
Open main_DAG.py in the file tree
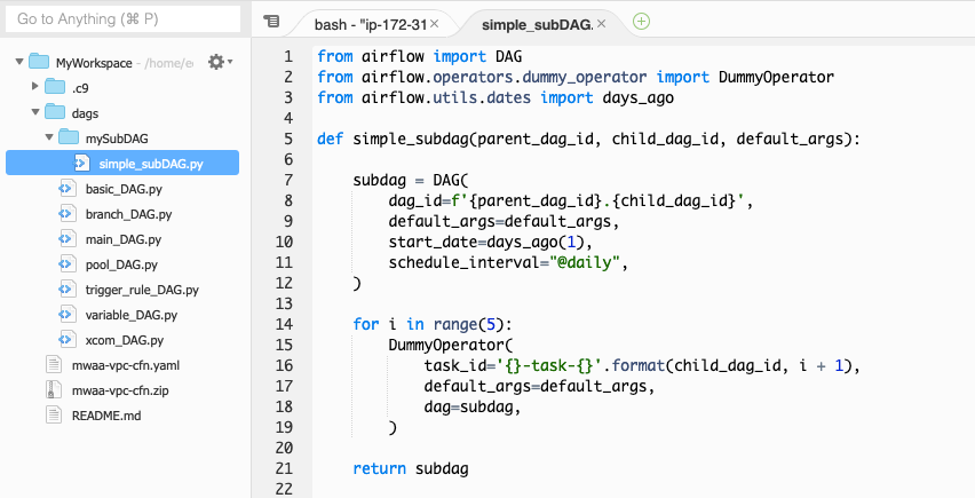pyautogui.click(x=123, y=240)
